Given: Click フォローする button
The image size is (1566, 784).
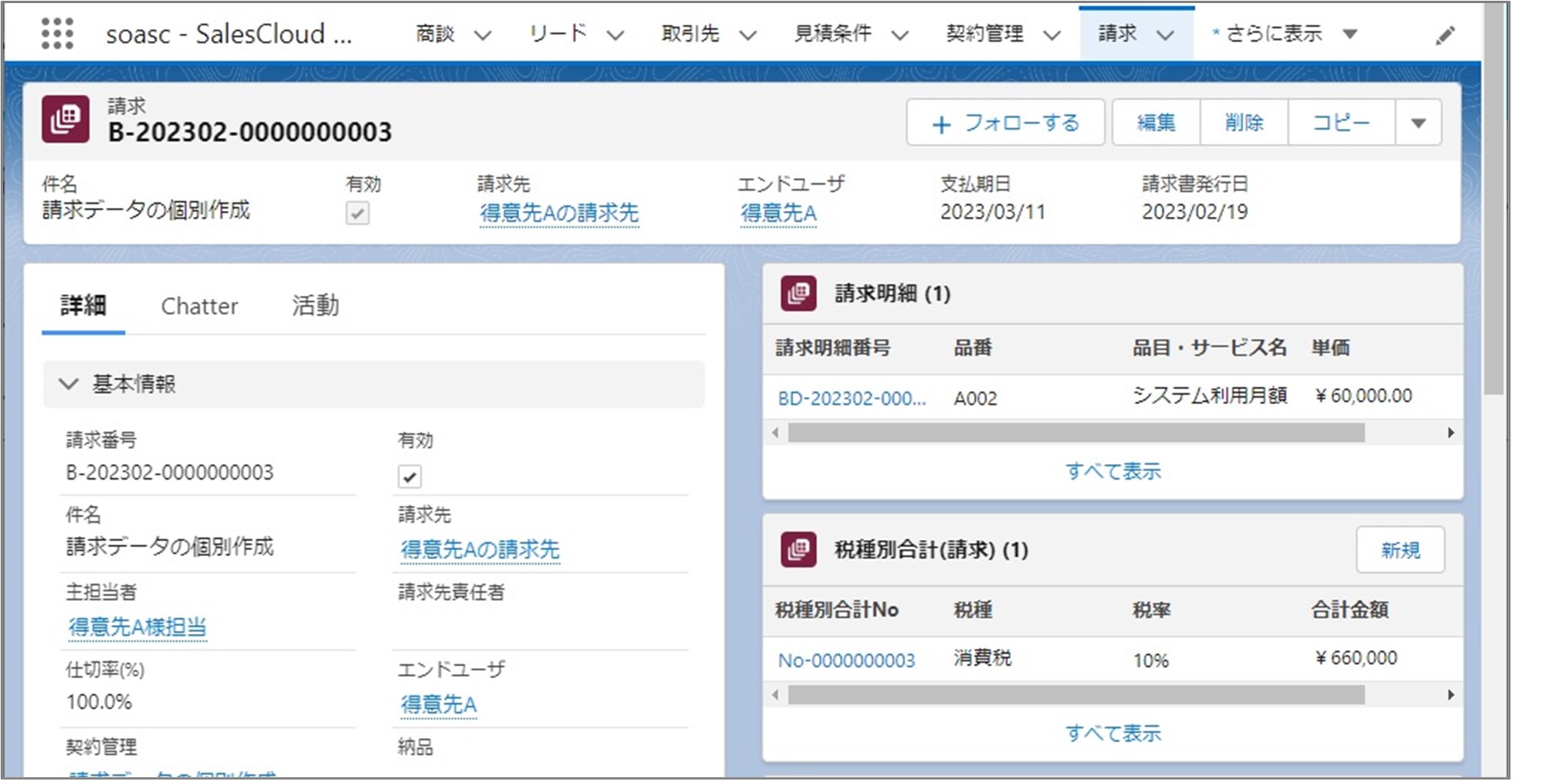Looking at the screenshot, I should (1005, 123).
